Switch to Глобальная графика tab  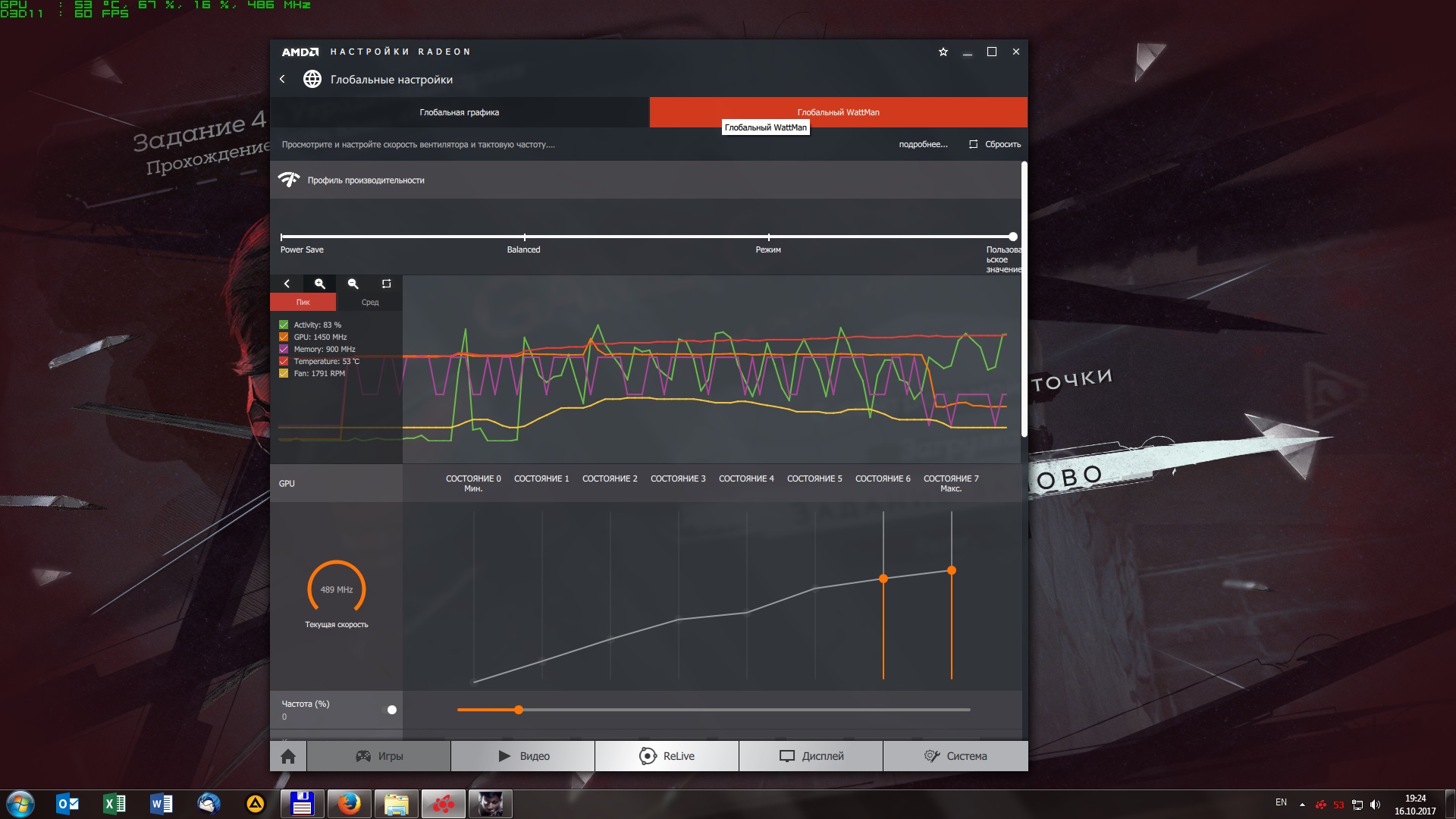[460, 112]
